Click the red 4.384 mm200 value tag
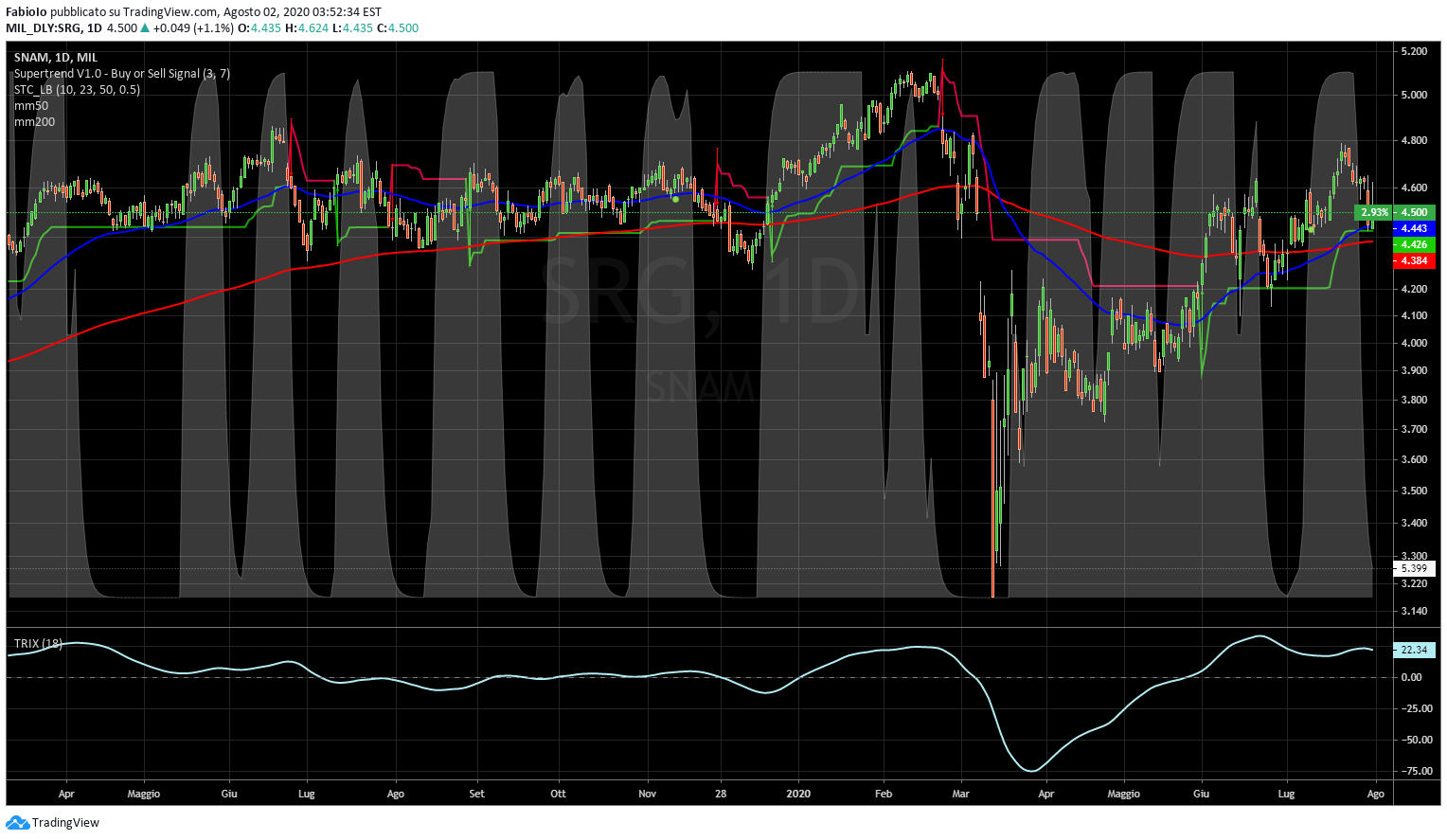Viewport: 1447px width, 840px height. pyautogui.click(x=1414, y=260)
